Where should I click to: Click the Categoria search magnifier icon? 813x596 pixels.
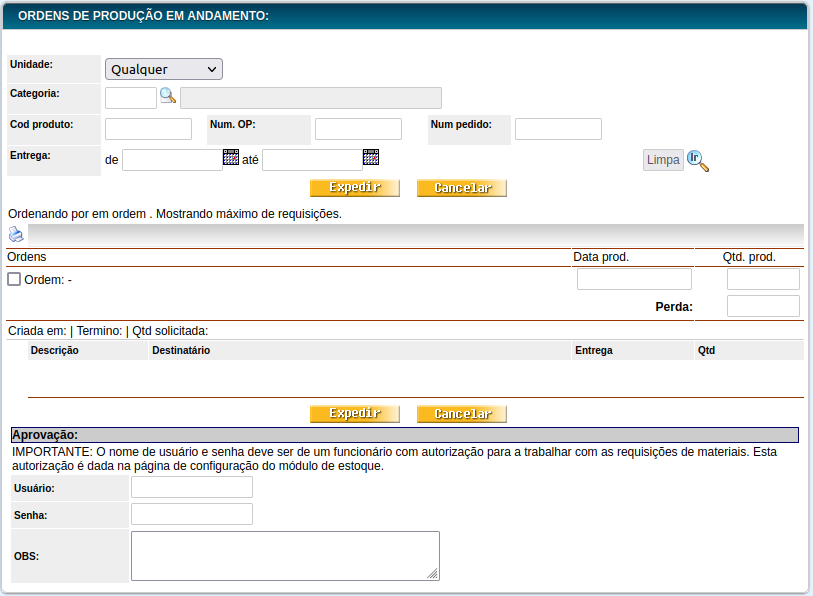(x=168, y=96)
